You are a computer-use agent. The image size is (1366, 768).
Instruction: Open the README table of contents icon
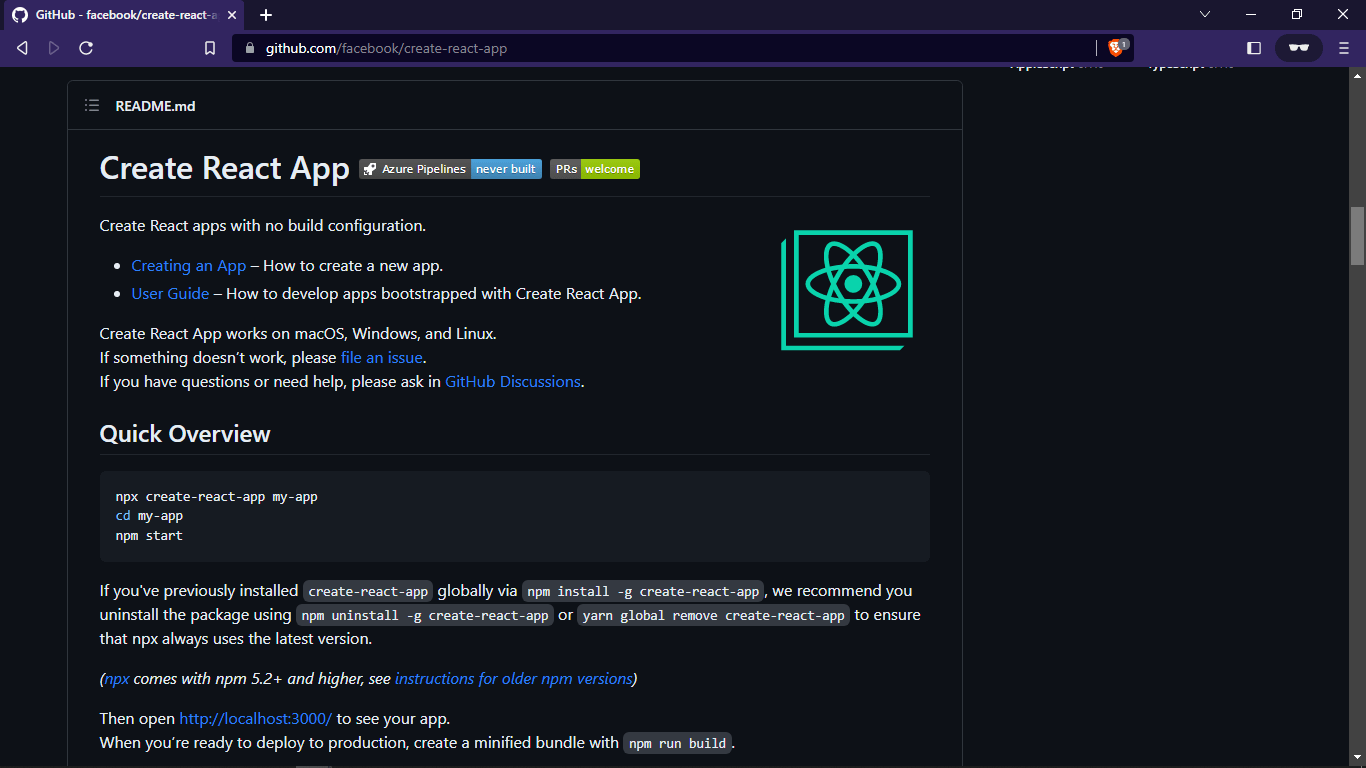click(x=92, y=106)
